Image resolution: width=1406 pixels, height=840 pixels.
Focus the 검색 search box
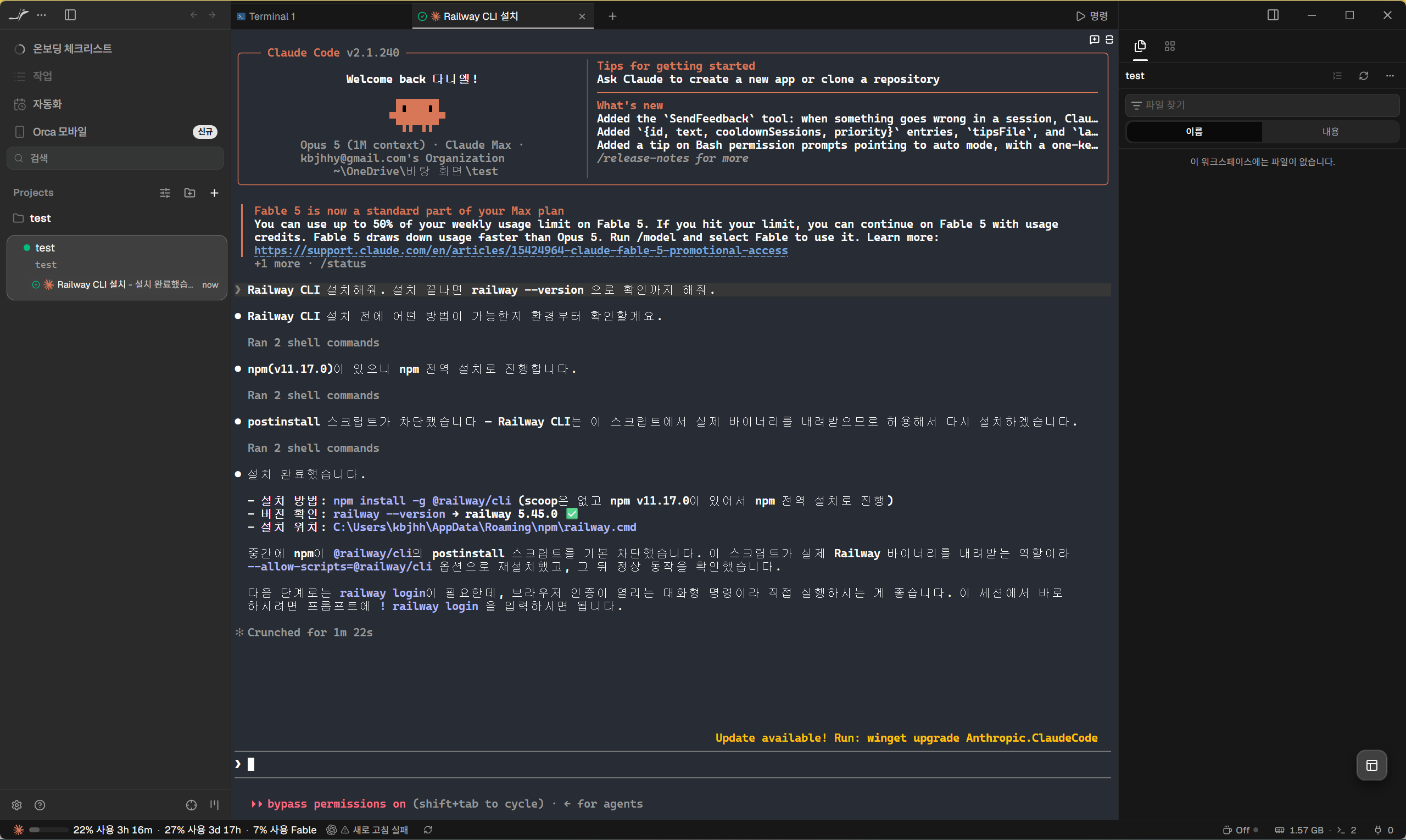(x=115, y=159)
